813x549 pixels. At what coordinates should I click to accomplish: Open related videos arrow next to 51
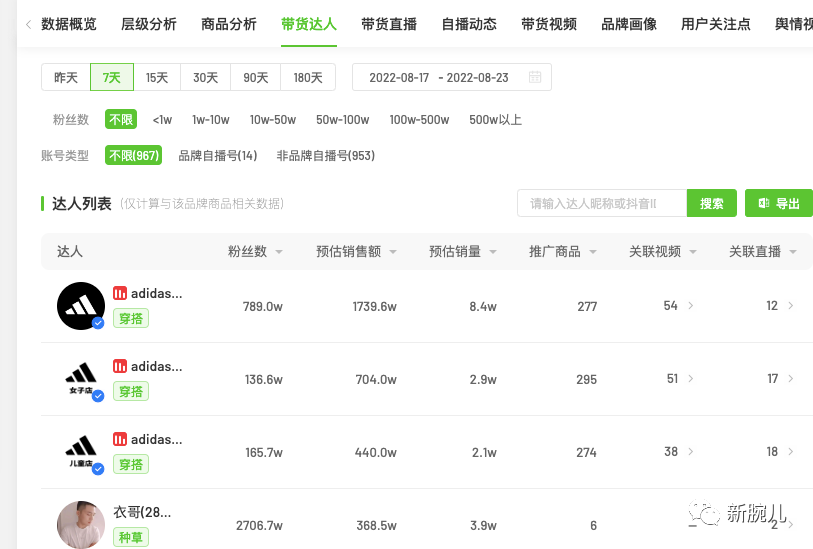(x=691, y=379)
